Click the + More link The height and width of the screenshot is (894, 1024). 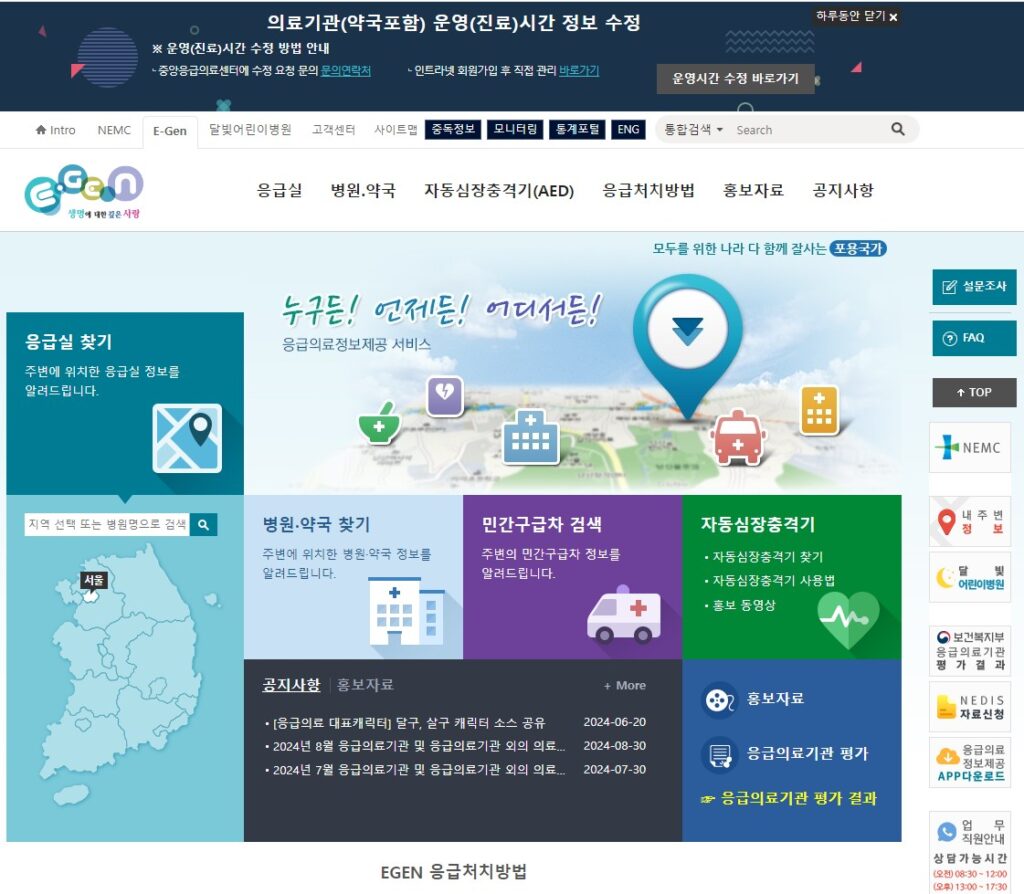click(625, 686)
